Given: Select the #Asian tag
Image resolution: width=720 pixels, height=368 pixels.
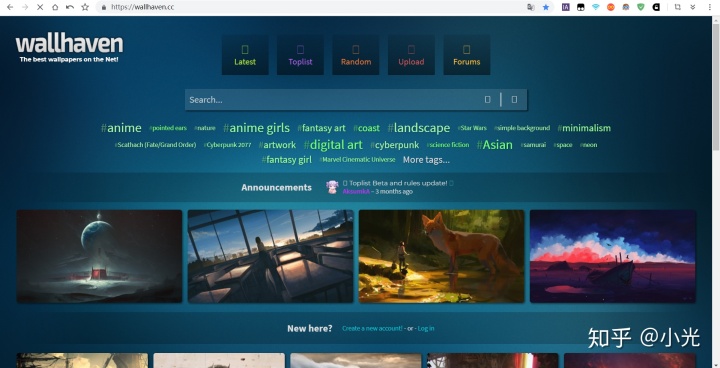Looking at the screenshot, I should (x=495, y=145).
